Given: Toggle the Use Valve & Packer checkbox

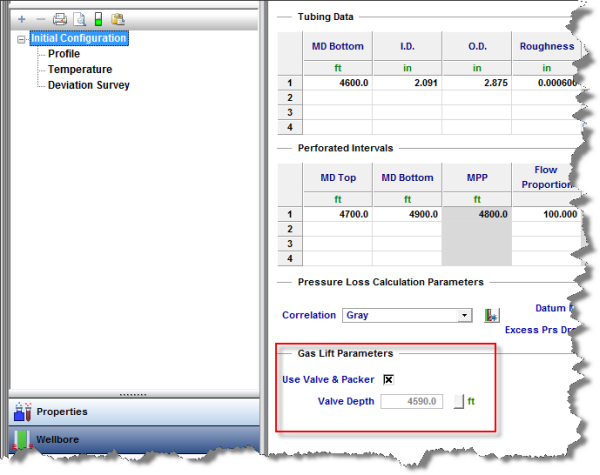Looking at the screenshot, I should [x=389, y=380].
